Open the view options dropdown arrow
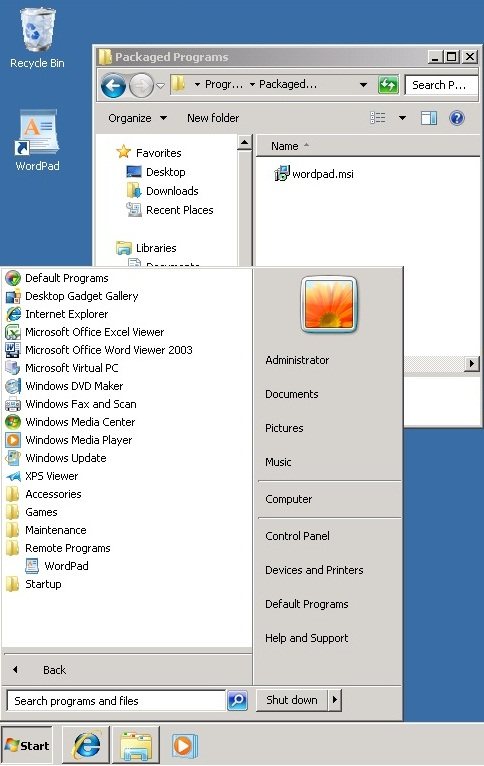This screenshot has width=484, height=766. 402,118
